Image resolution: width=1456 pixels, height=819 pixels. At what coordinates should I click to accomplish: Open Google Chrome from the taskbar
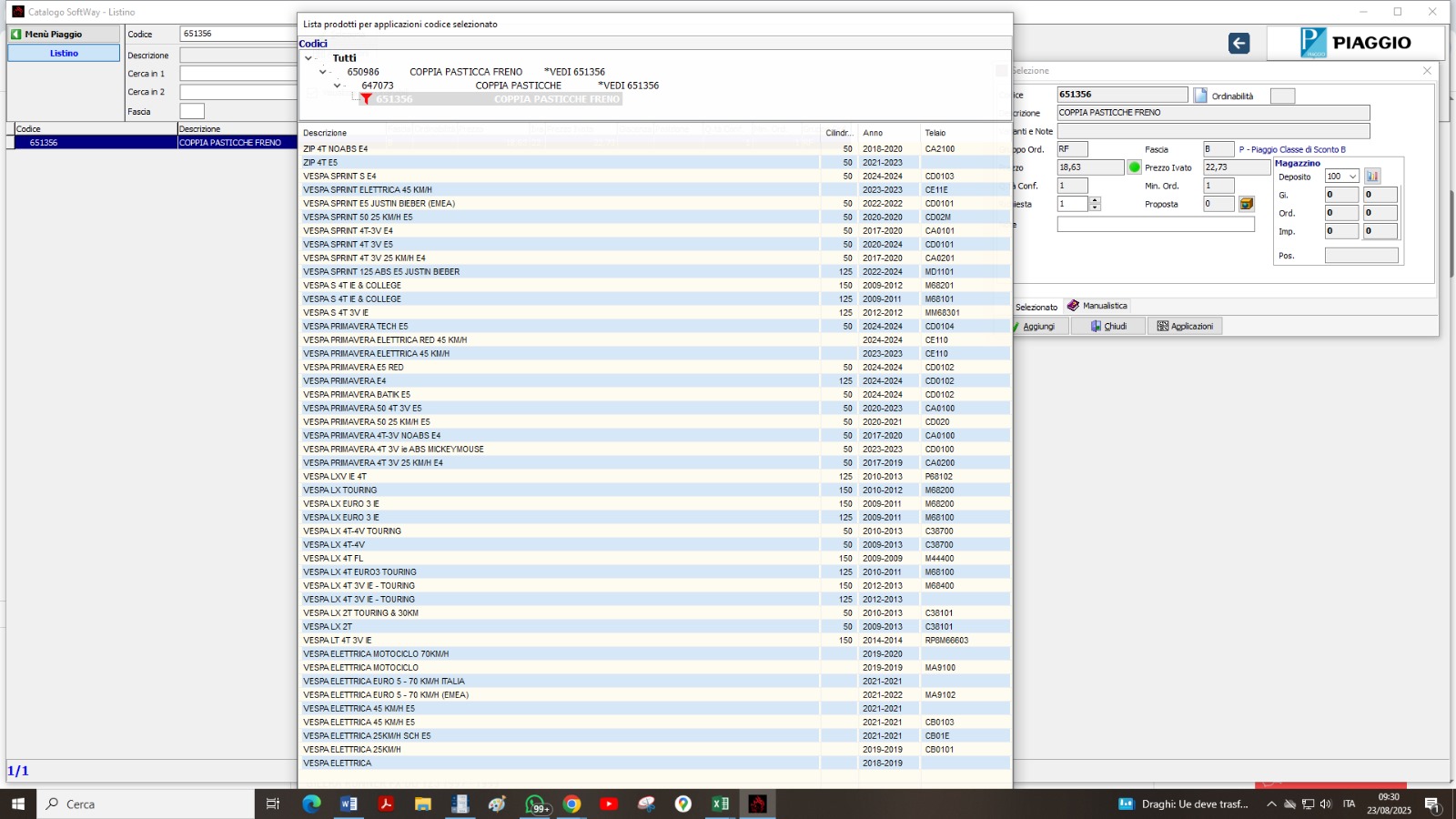571,804
